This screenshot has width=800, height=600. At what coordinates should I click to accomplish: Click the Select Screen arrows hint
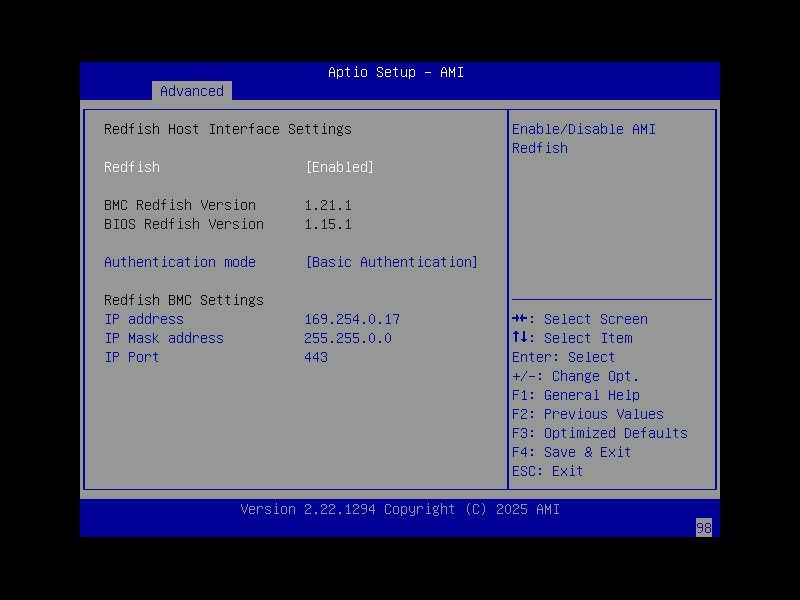[x=580, y=319]
